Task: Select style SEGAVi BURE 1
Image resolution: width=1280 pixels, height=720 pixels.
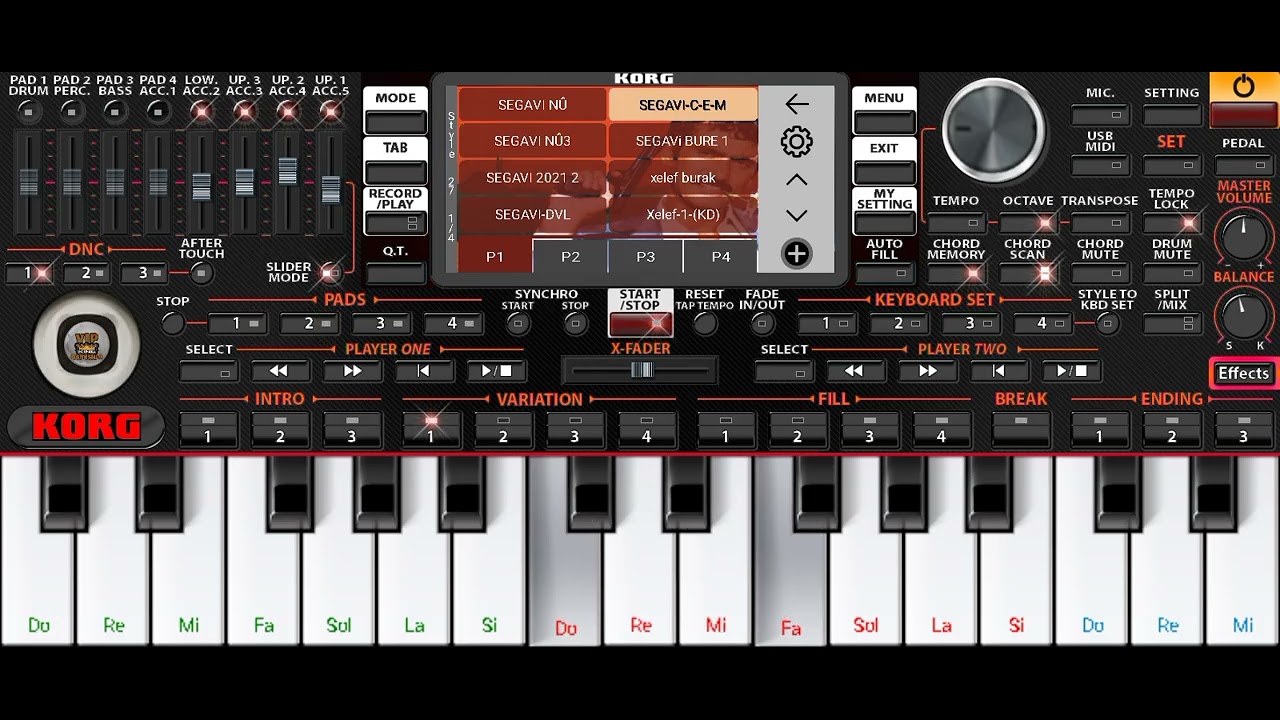Action: coord(683,141)
